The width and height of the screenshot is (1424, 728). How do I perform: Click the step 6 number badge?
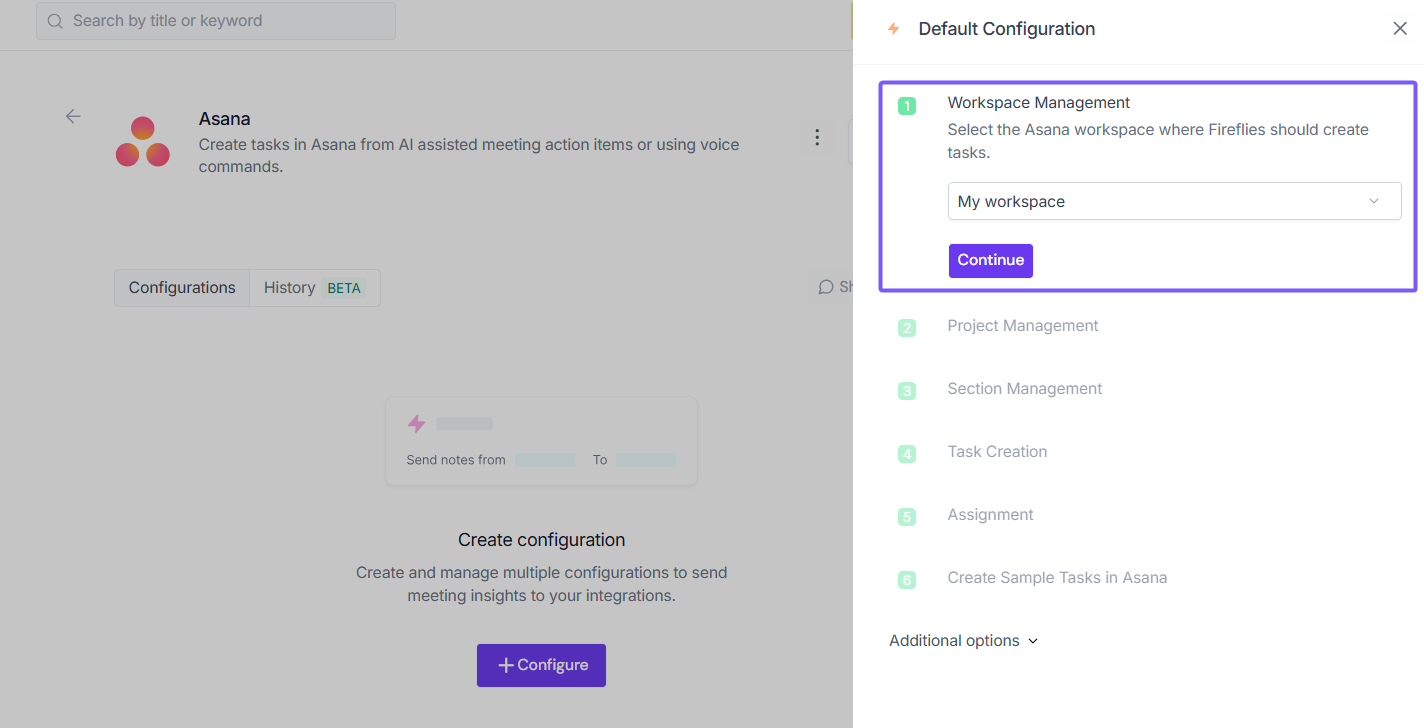click(907, 580)
